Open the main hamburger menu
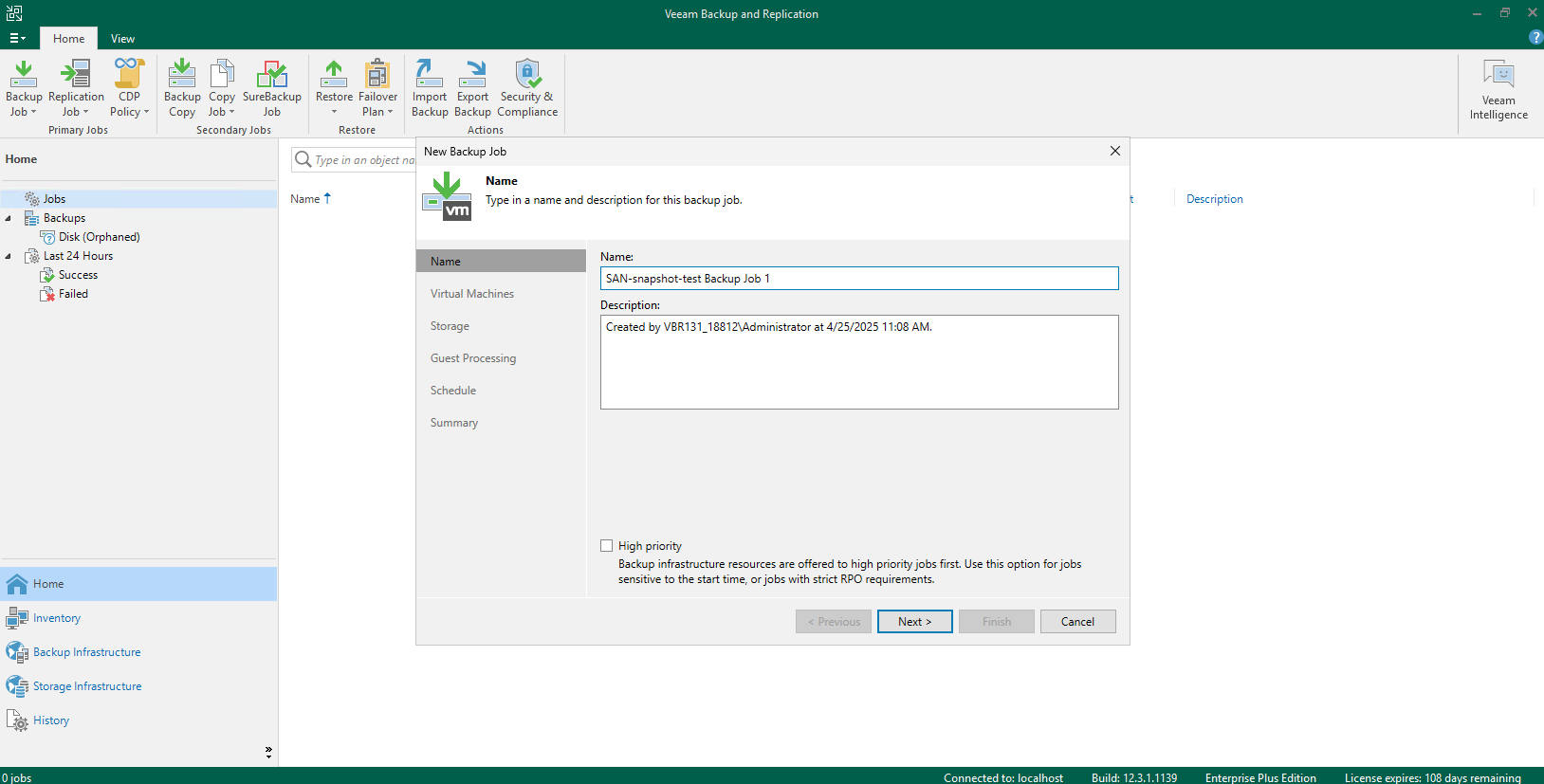1544x784 pixels. pyautogui.click(x=17, y=38)
